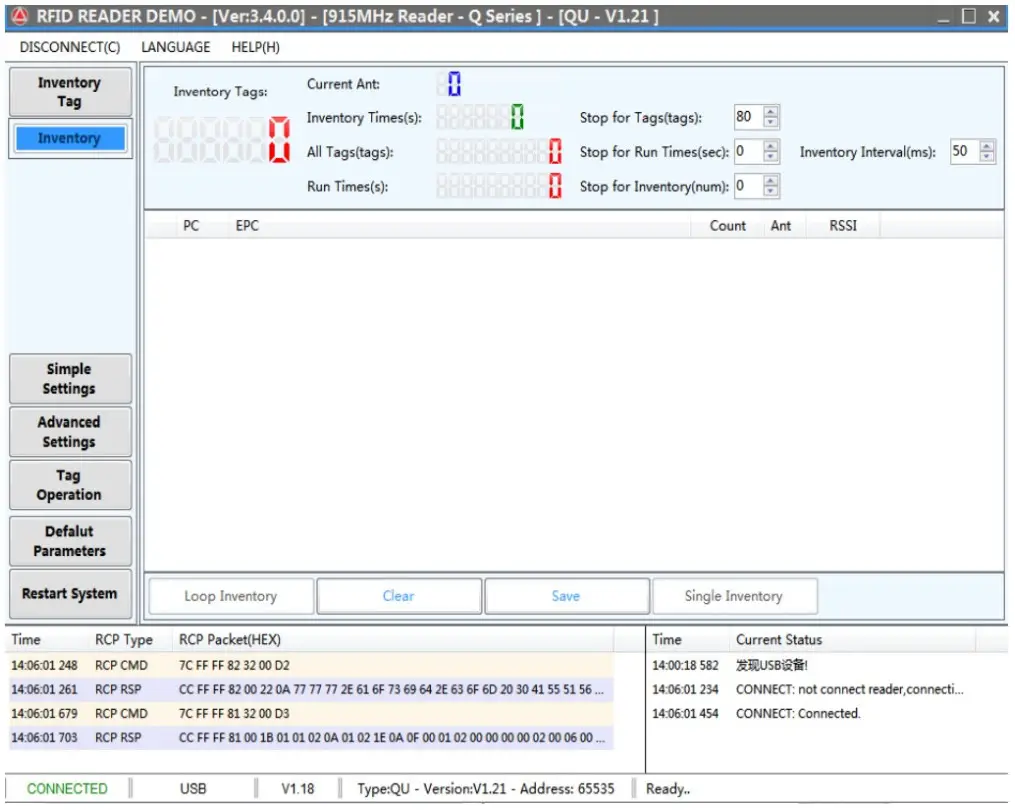1015x810 pixels.
Task: Open the Defalut Parameters panel
Action: click(x=69, y=541)
